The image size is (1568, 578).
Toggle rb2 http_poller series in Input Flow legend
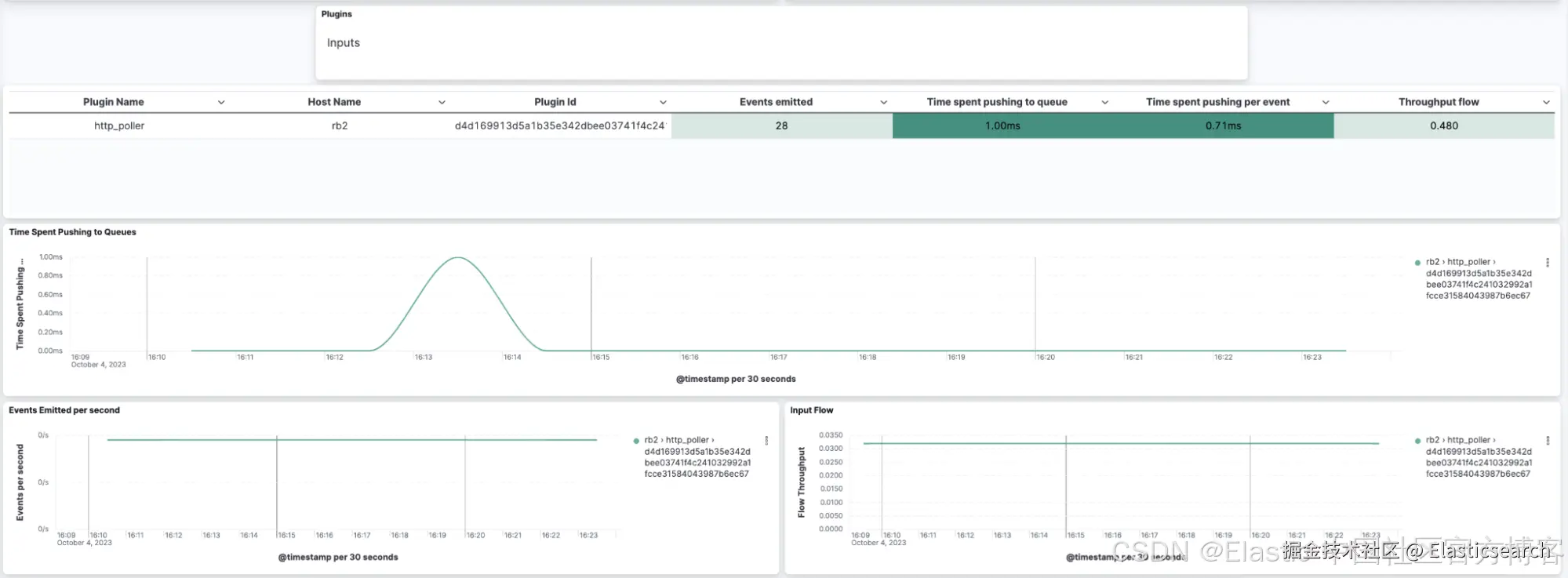pyautogui.click(x=1478, y=457)
